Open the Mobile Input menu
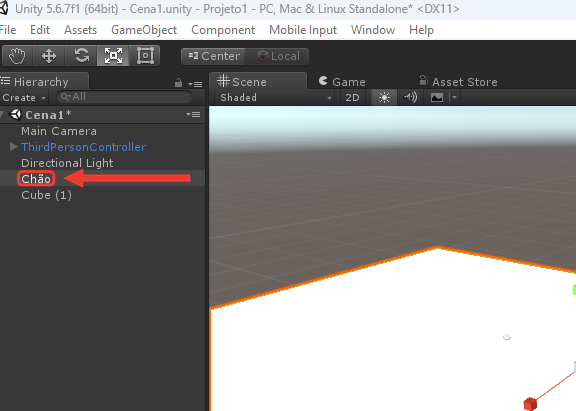Viewport: 576px width, 411px height. tap(303, 30)
